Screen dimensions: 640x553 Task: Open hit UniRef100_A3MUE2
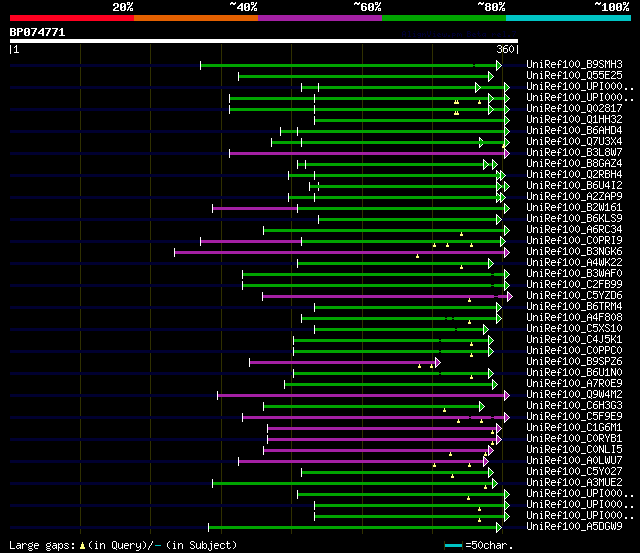pos(574,483)
